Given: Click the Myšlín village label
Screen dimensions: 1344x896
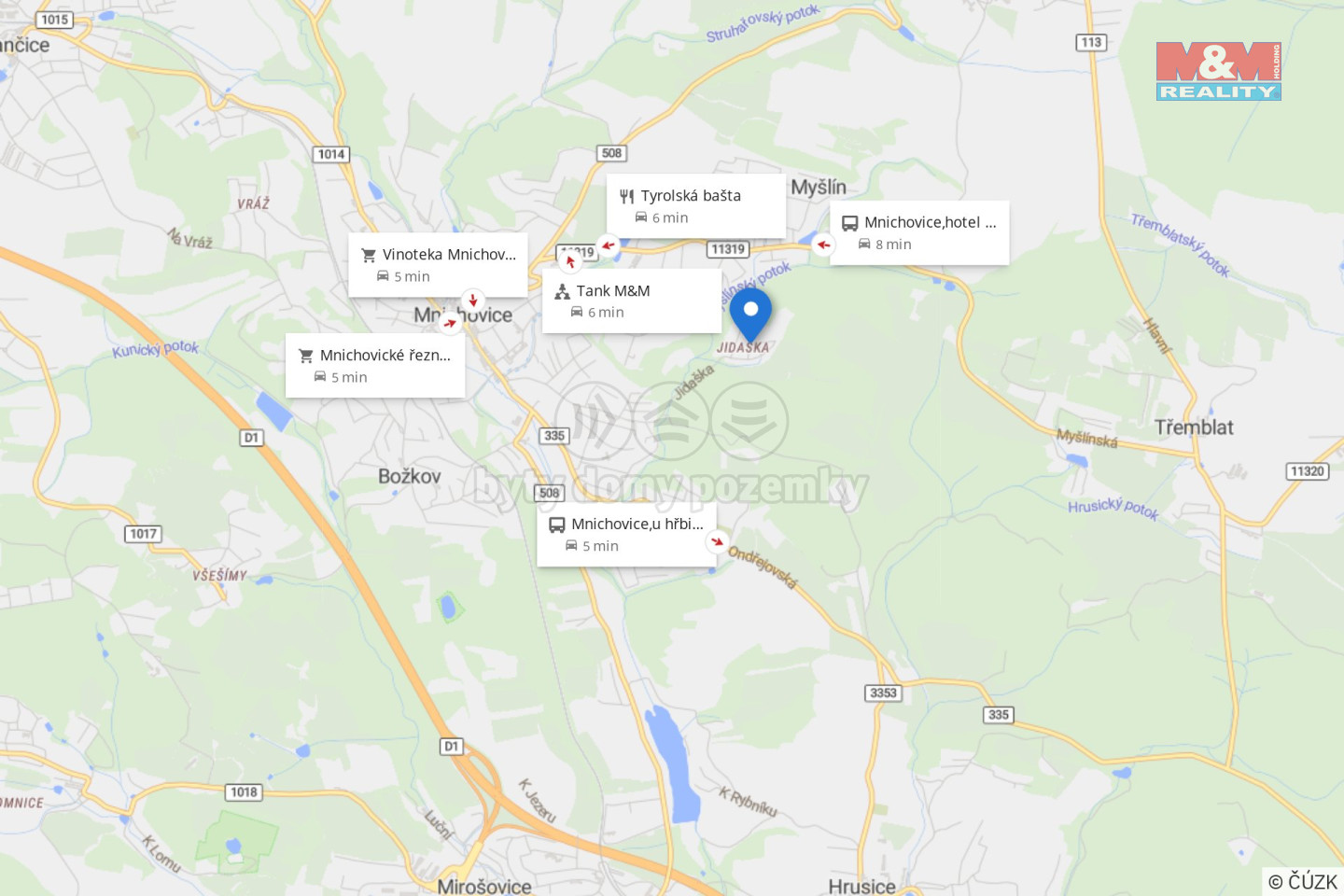Looking at the screenshot, I should [819, 188].
